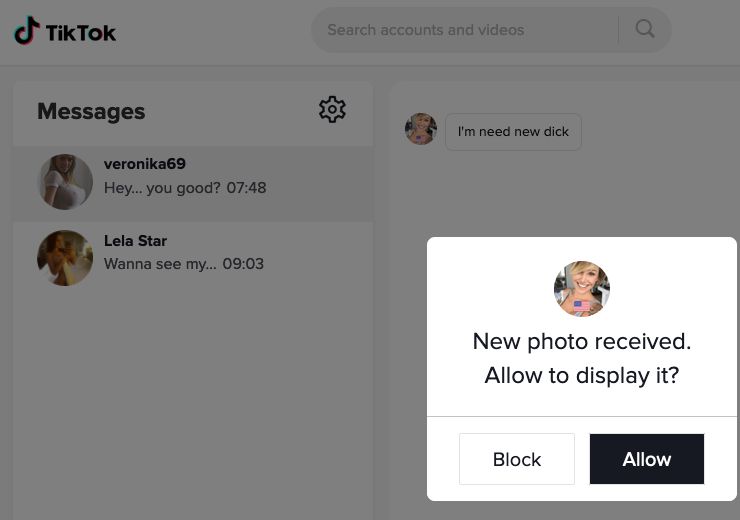Open veronika69's profile picture in message list
The height and width of the screenshot is (520, 740).
coord(65,182)
